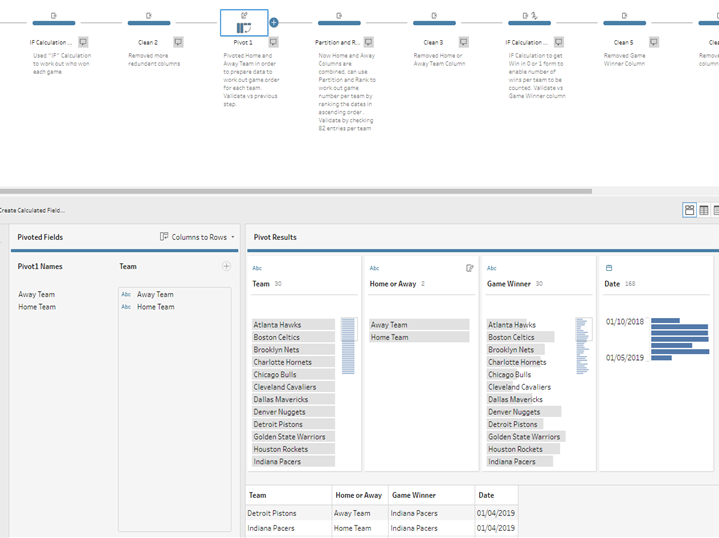Click the Game Winner values mini scrollbar
The image size is (719, 538).
(583, 345)
